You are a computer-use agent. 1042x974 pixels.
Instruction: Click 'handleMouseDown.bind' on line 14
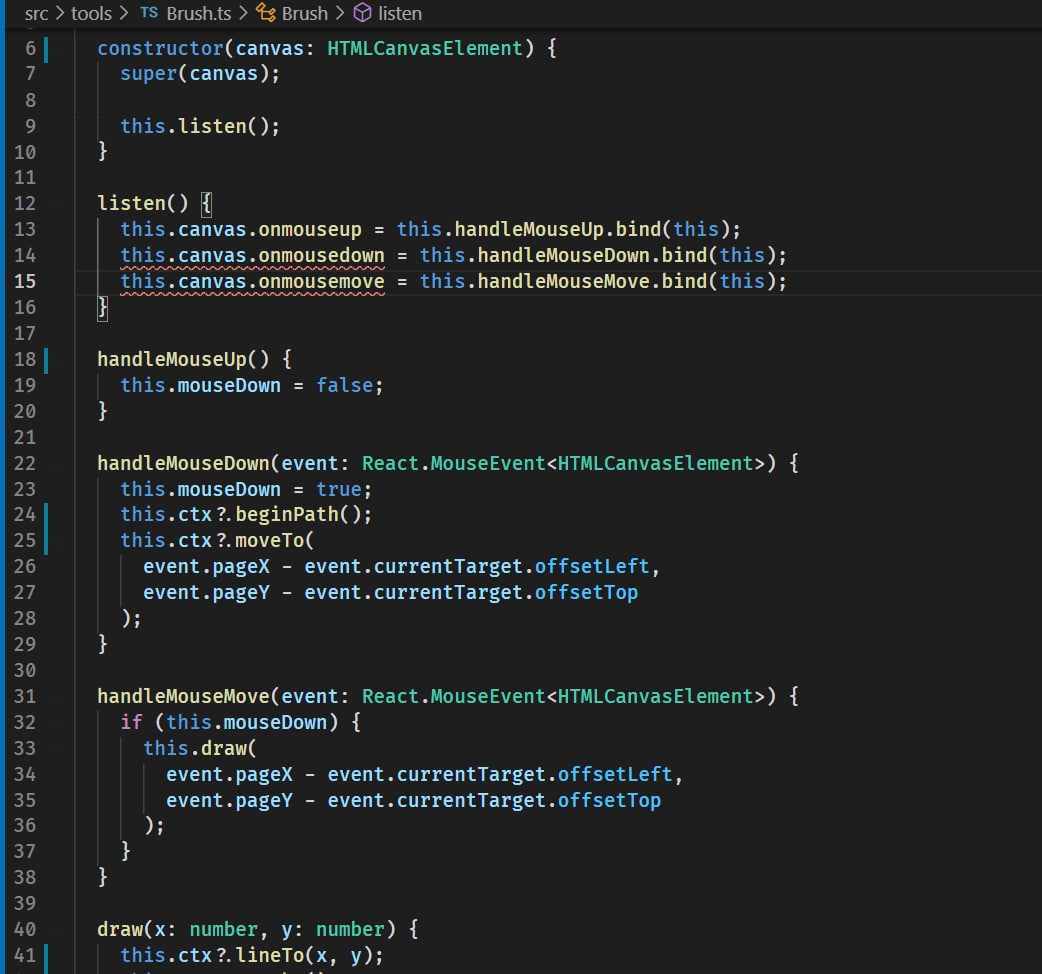(592, 256)
